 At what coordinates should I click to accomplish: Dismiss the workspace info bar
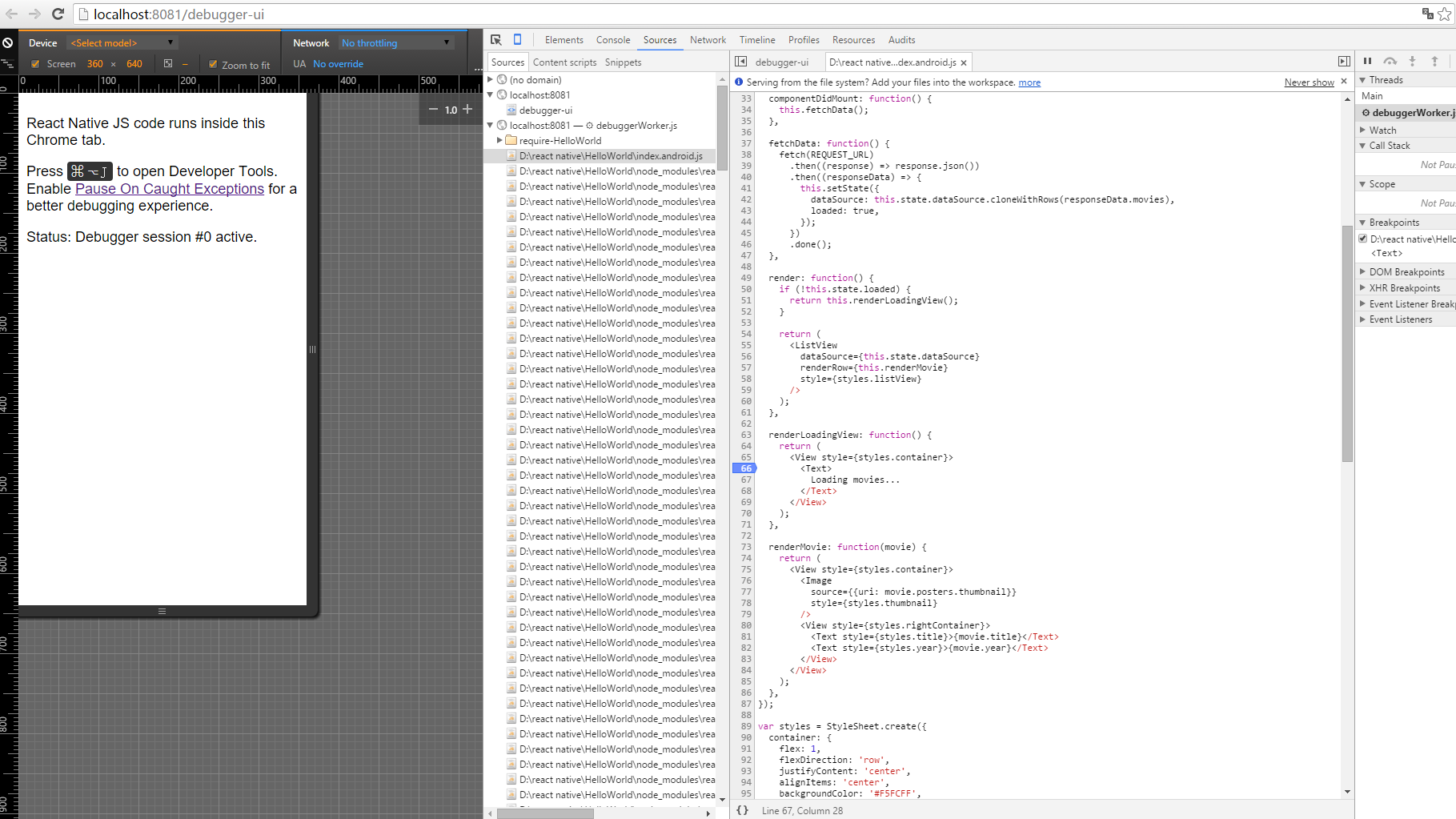1344,81
